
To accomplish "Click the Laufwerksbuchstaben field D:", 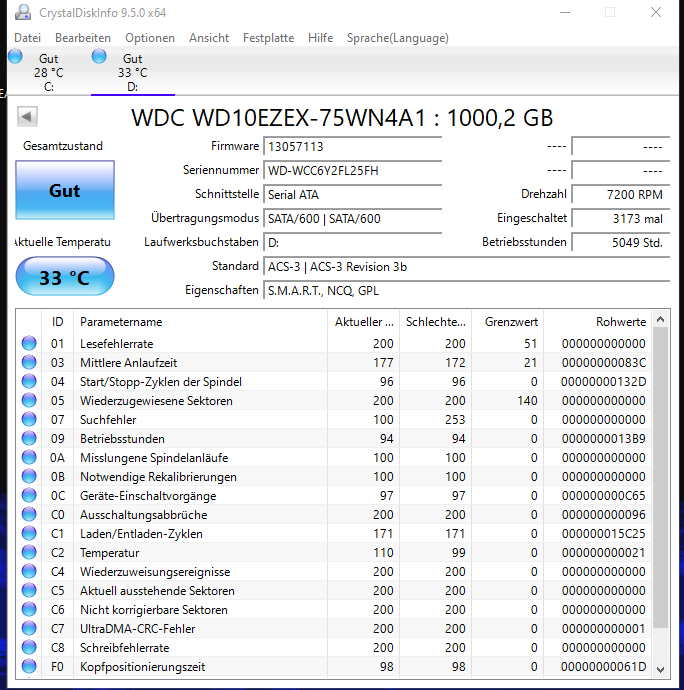I will [x=353, y=242].
